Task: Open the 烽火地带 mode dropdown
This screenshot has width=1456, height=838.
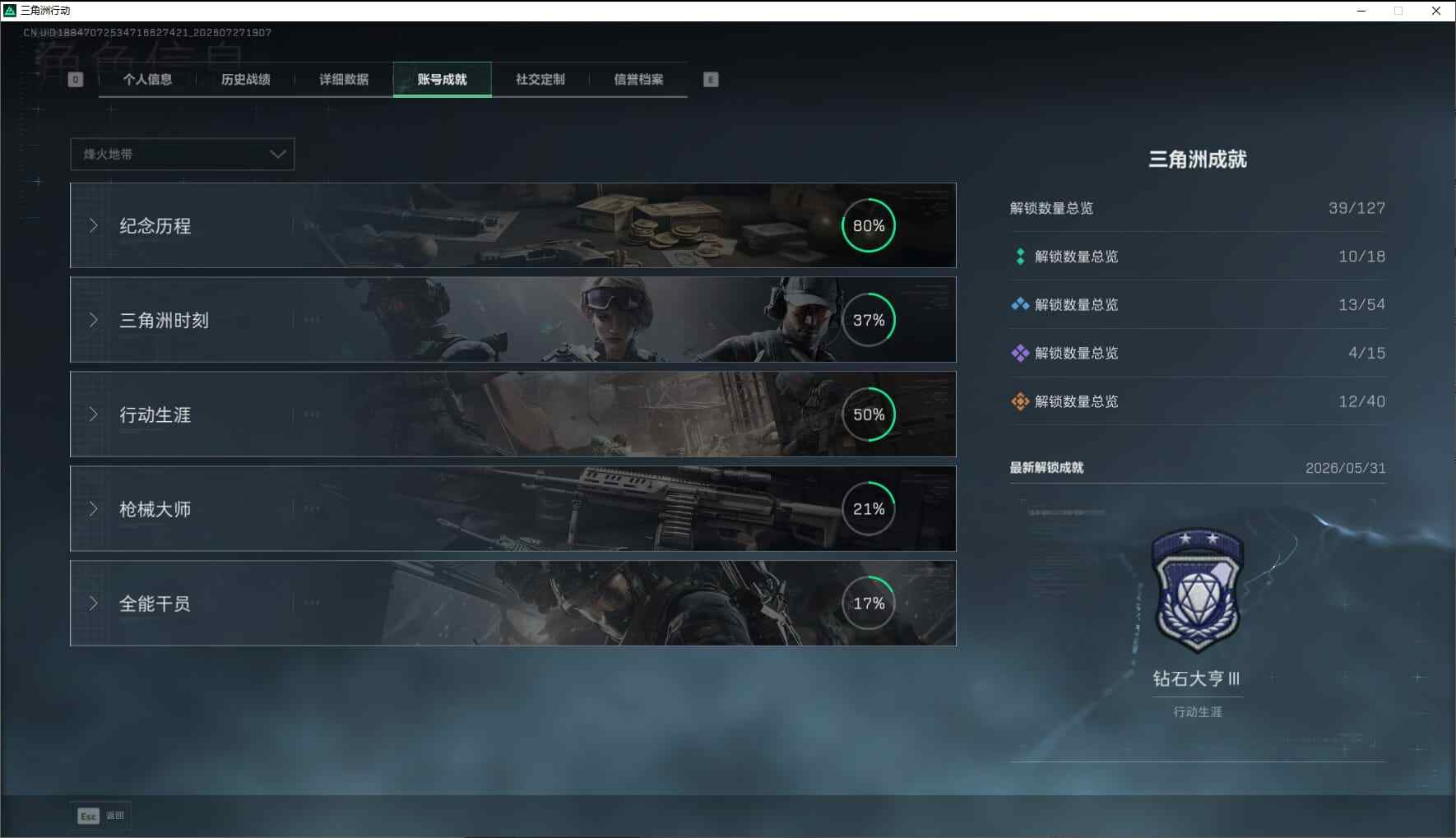Action: point(183,154)
